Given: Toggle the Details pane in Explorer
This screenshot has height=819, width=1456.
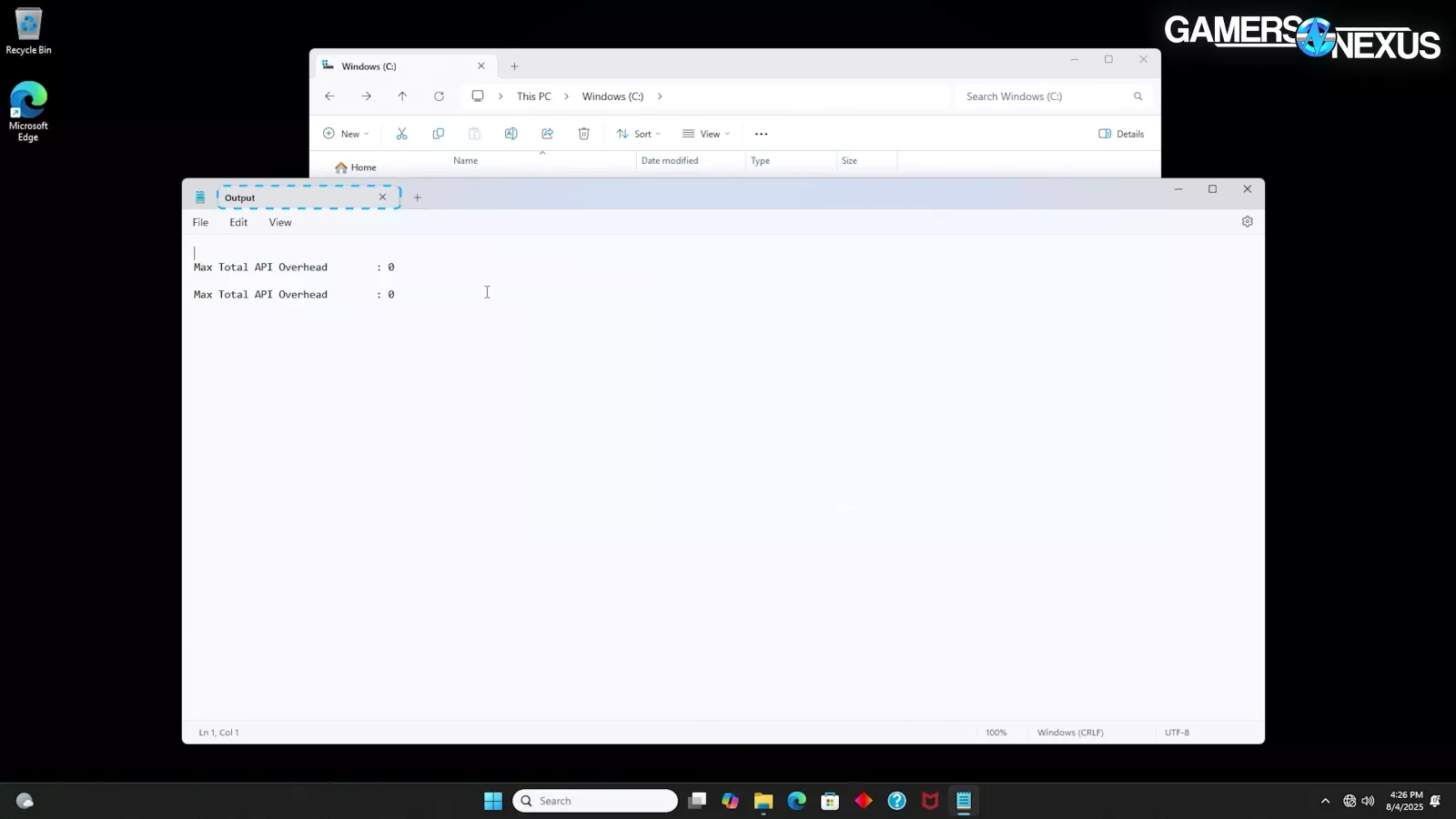Looking at the screenshot, I should (x=1121, y=134).
